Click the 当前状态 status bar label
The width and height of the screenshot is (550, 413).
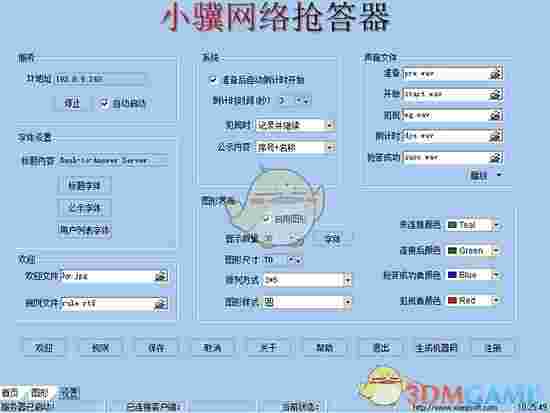pyautogui.click(x=300, y=407)
